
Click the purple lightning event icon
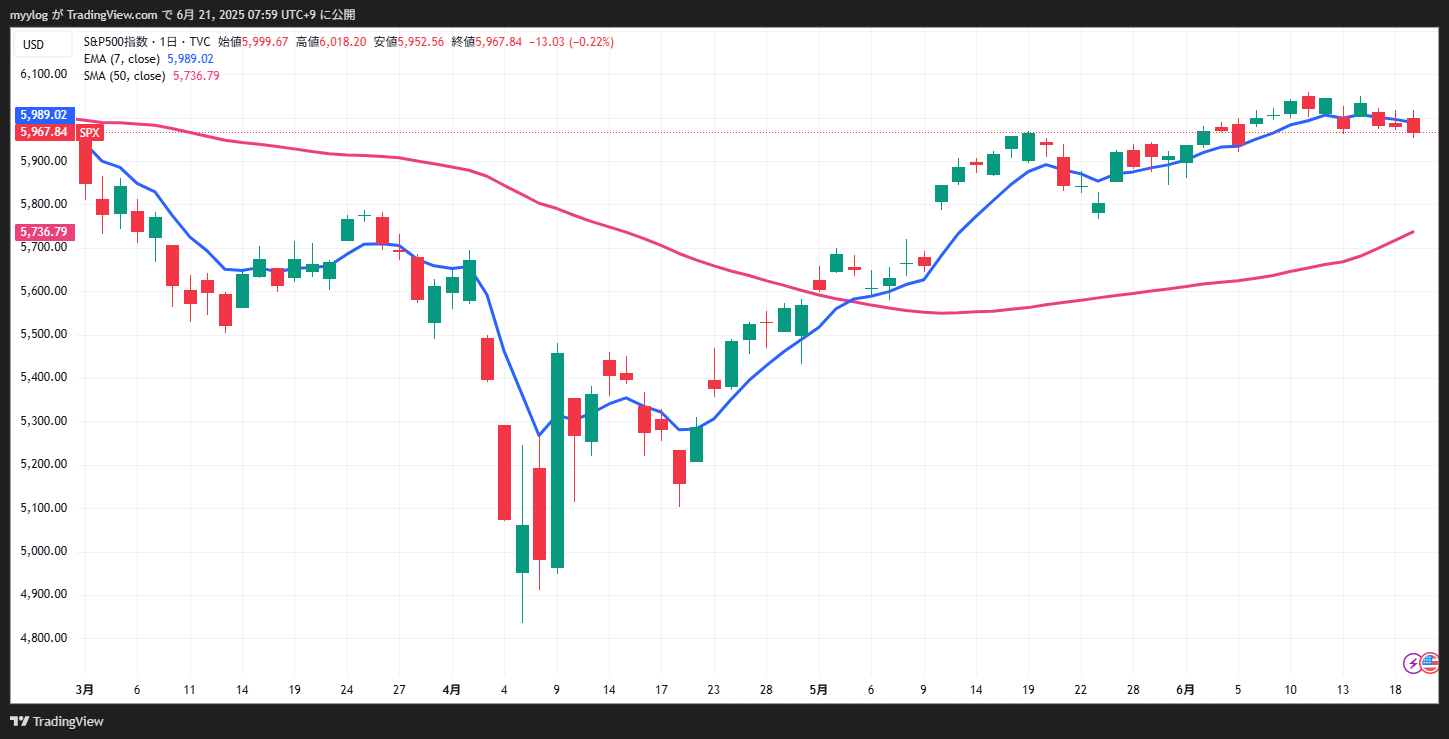coord(1413,662)
